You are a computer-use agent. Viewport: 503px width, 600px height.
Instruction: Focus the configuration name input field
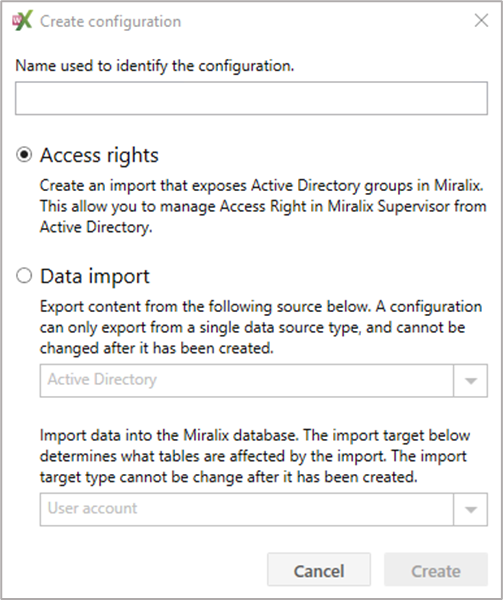(x=251, y=98)
